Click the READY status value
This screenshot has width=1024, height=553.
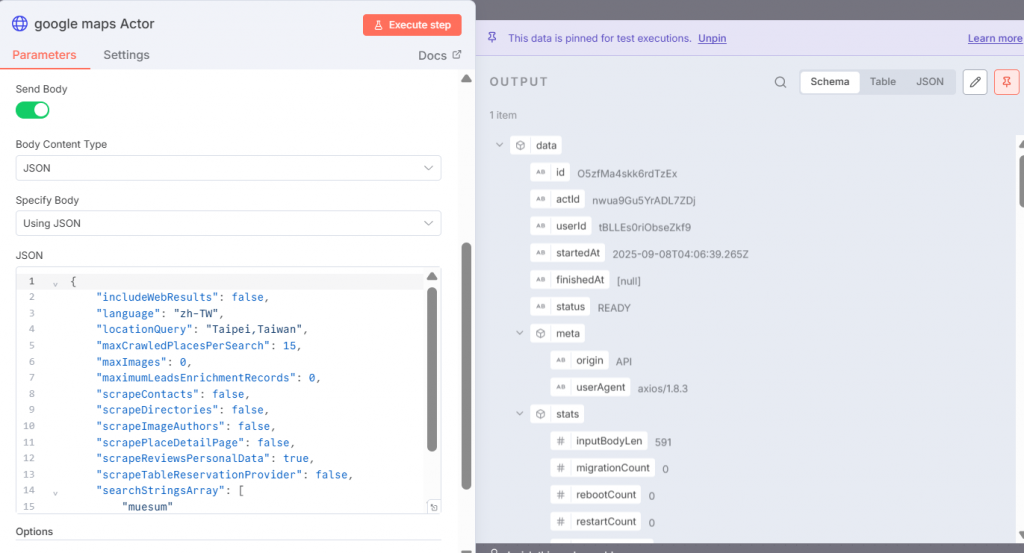(614, 308)
